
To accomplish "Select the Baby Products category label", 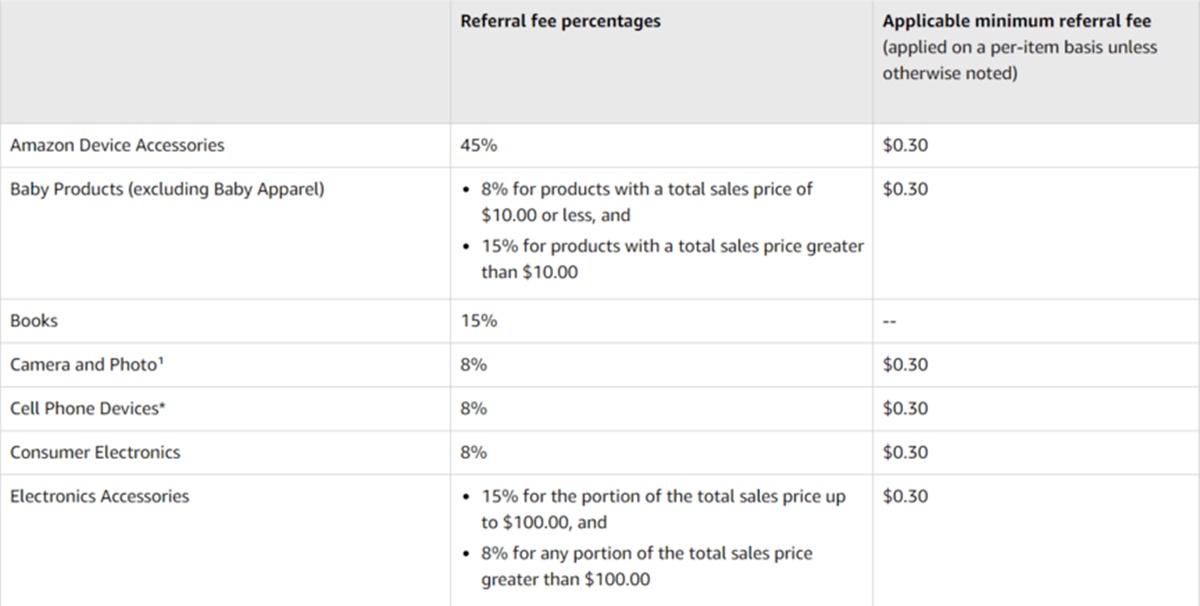I will point(167,189).
